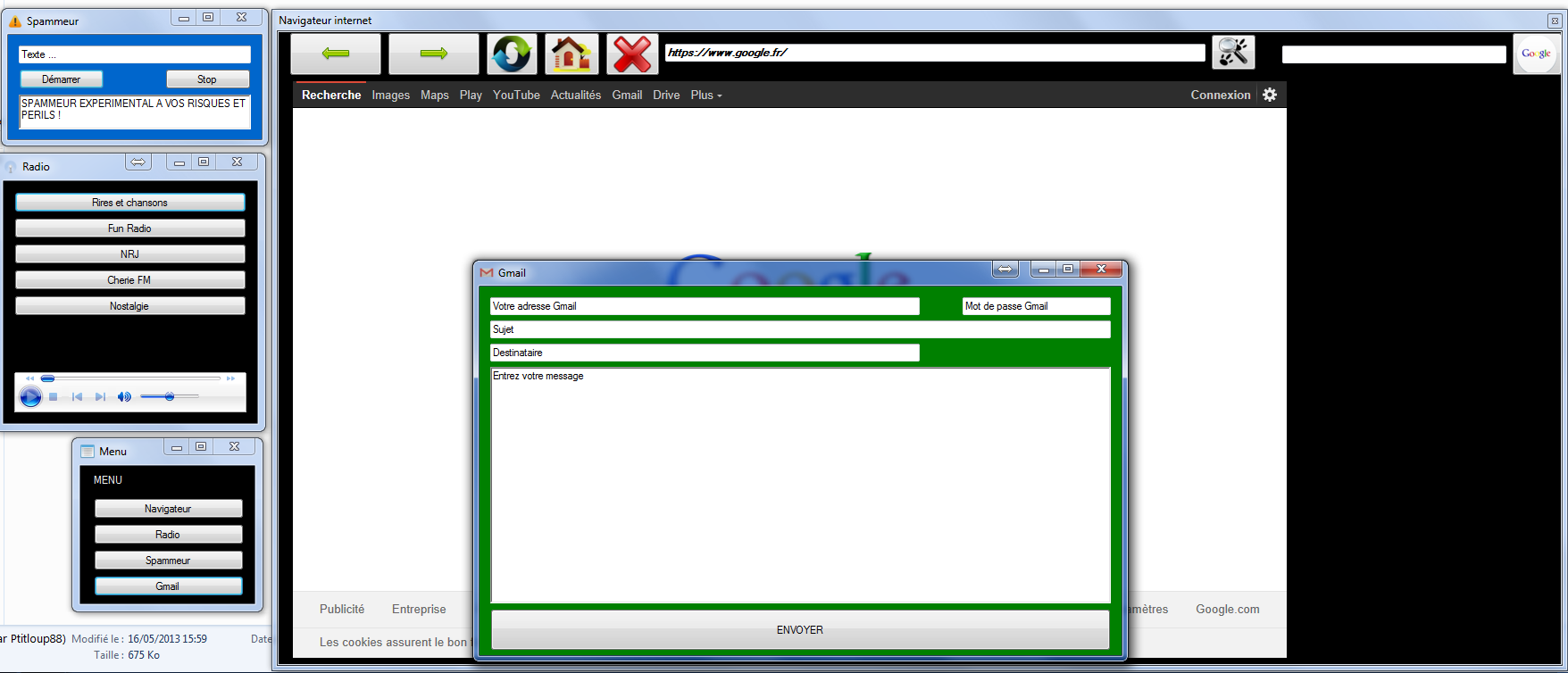Viewport: 1568px width, 673px height.
Task: Click the double-arrow icon in the Gmail title bar
Action: point(1005,269)
